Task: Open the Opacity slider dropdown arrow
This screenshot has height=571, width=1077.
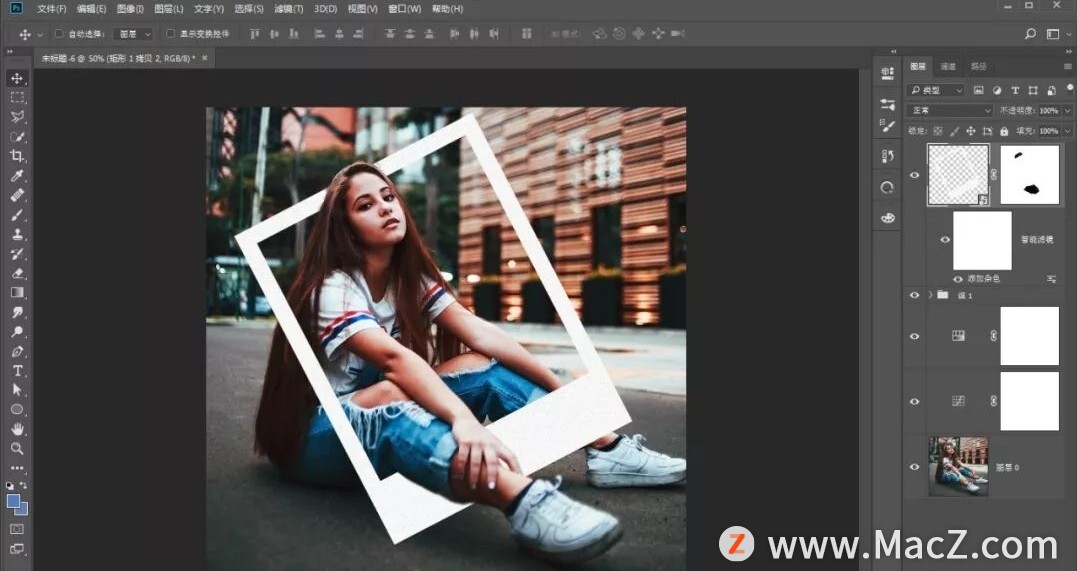Action: pyautogui.click(x=1067, y=111)
